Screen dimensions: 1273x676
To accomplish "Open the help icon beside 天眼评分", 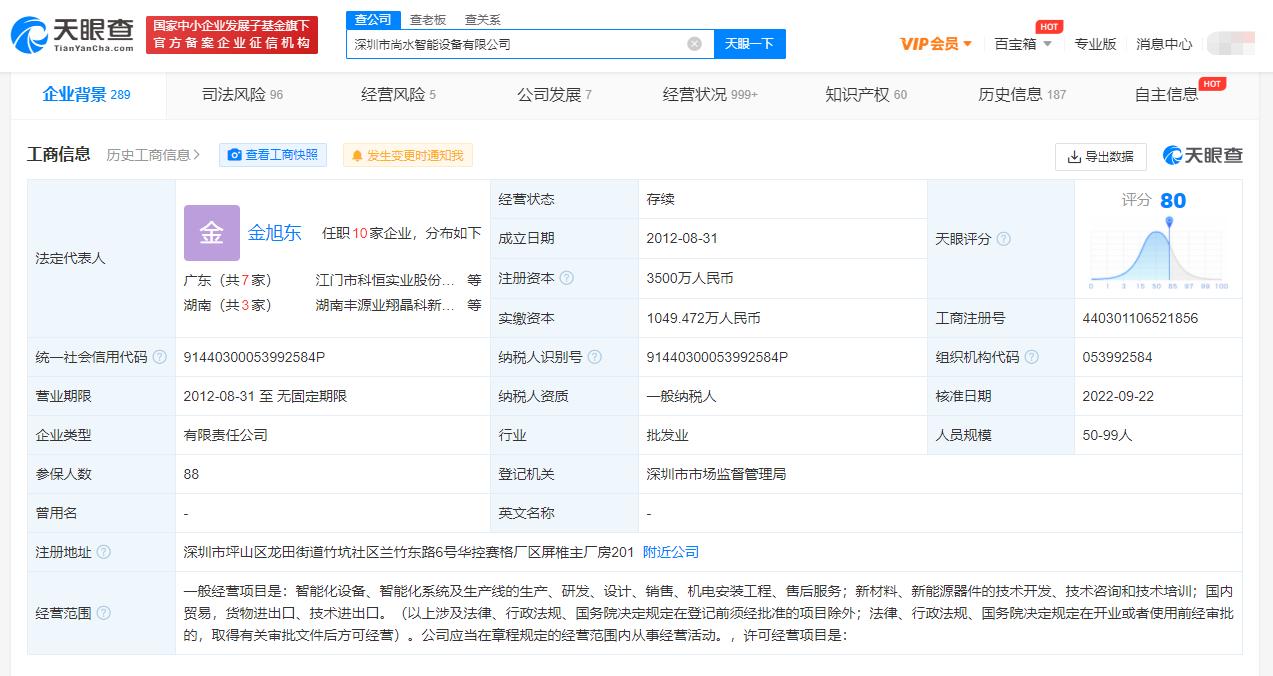I will (1003, 239).
